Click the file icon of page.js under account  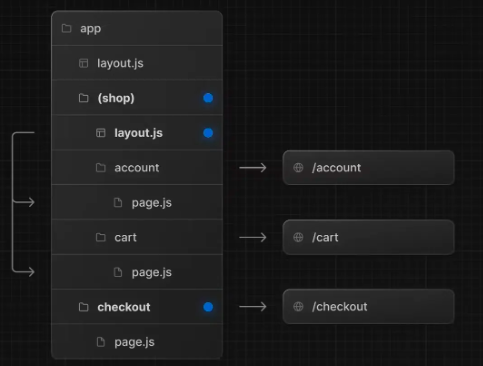(118, 202)
